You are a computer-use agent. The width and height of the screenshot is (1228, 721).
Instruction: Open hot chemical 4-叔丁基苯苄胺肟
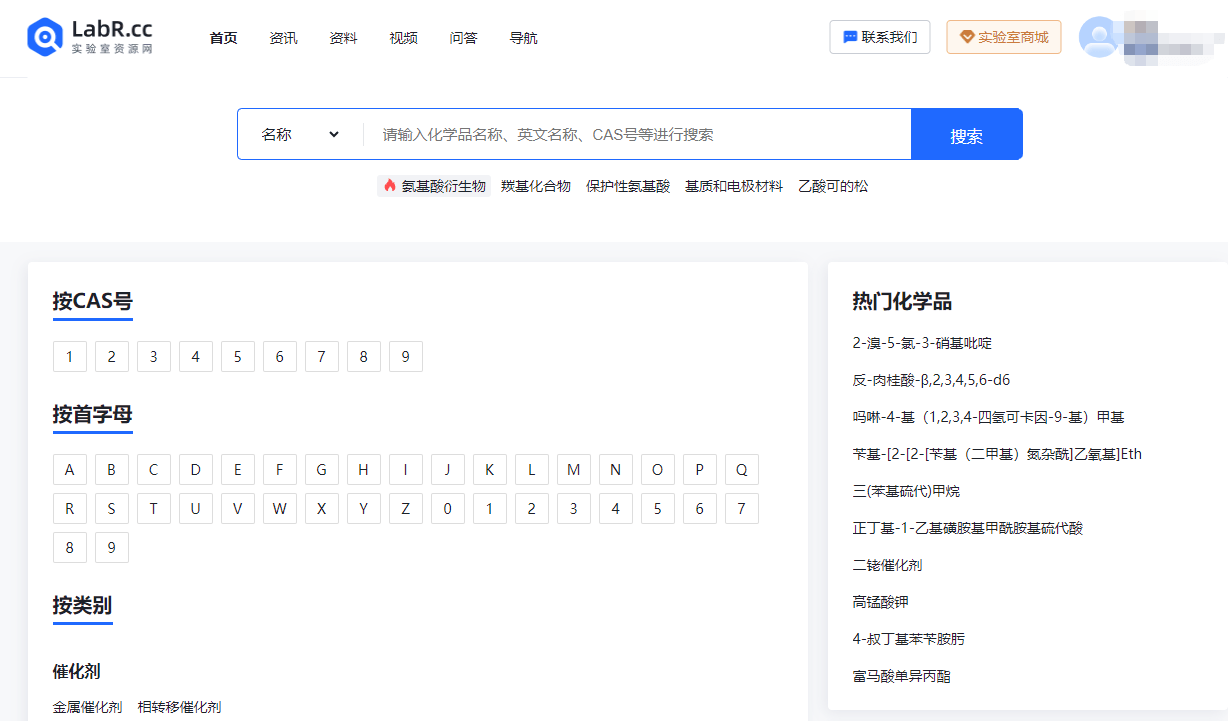[909, 639]
